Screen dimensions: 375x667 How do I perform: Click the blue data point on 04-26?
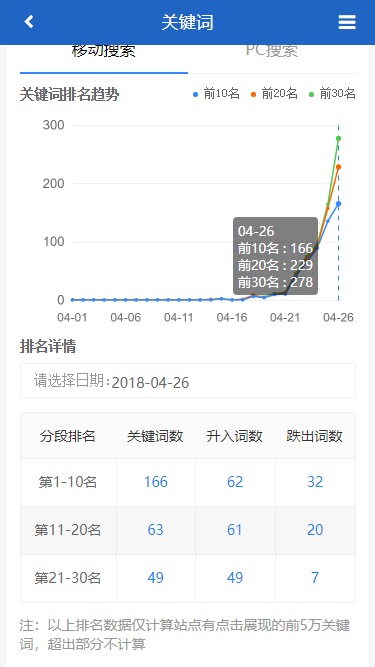coord(338,204)
